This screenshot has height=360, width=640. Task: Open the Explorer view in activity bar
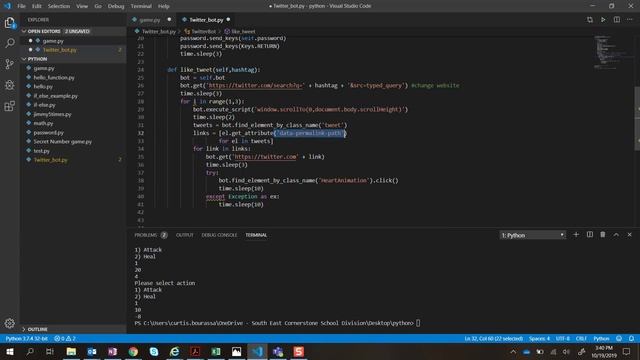[x=10, y=23]
